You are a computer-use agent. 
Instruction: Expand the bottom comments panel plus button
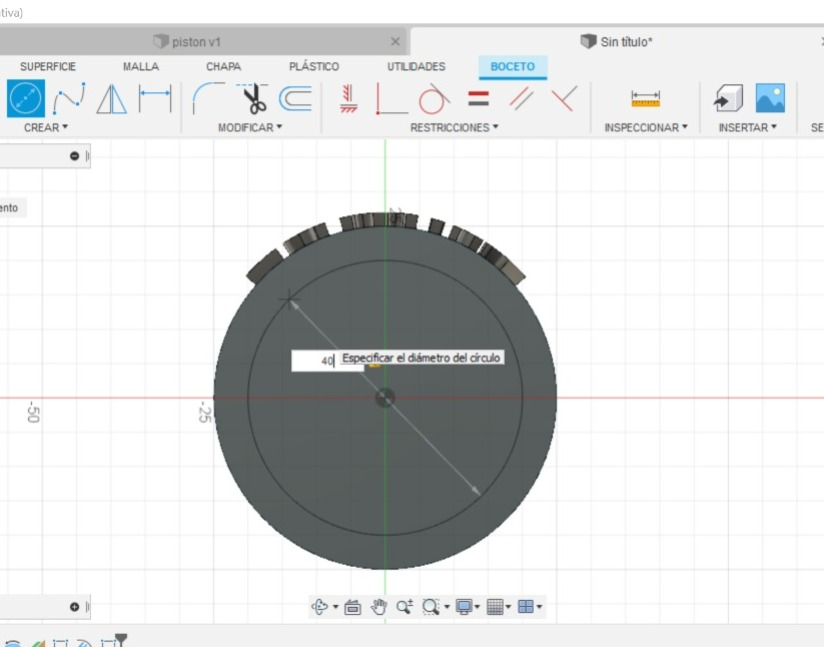(x=75, y=607)
